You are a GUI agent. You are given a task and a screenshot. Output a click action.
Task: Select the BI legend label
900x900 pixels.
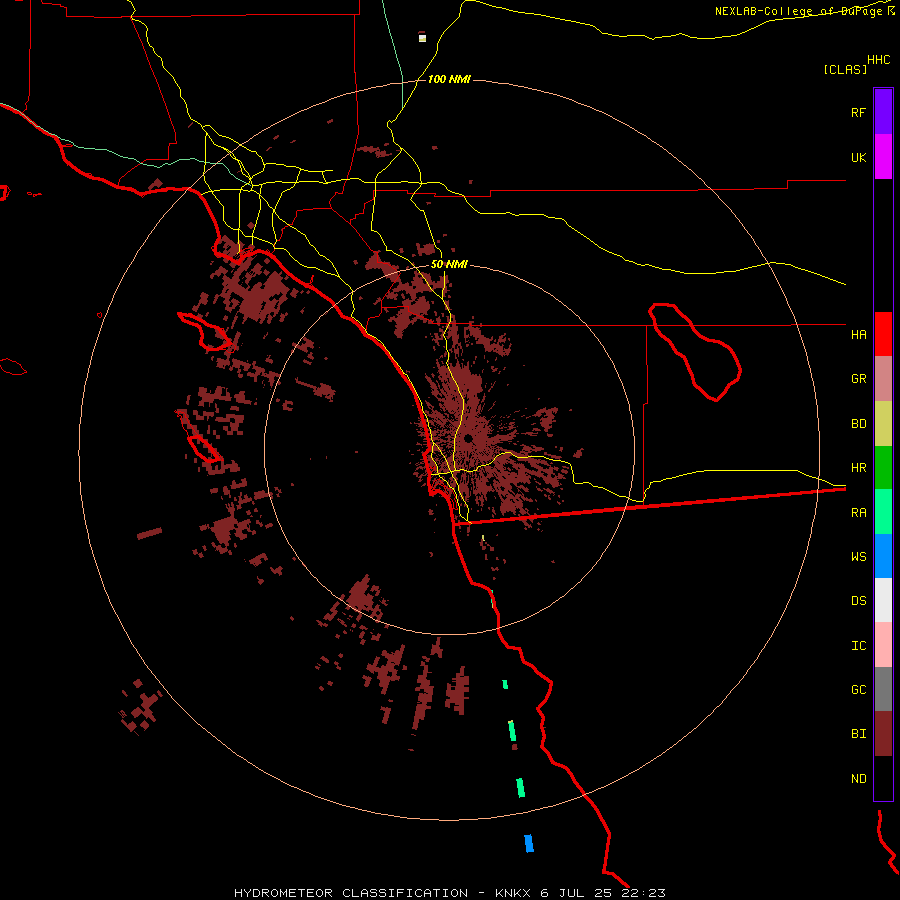(x=858, y=734)
